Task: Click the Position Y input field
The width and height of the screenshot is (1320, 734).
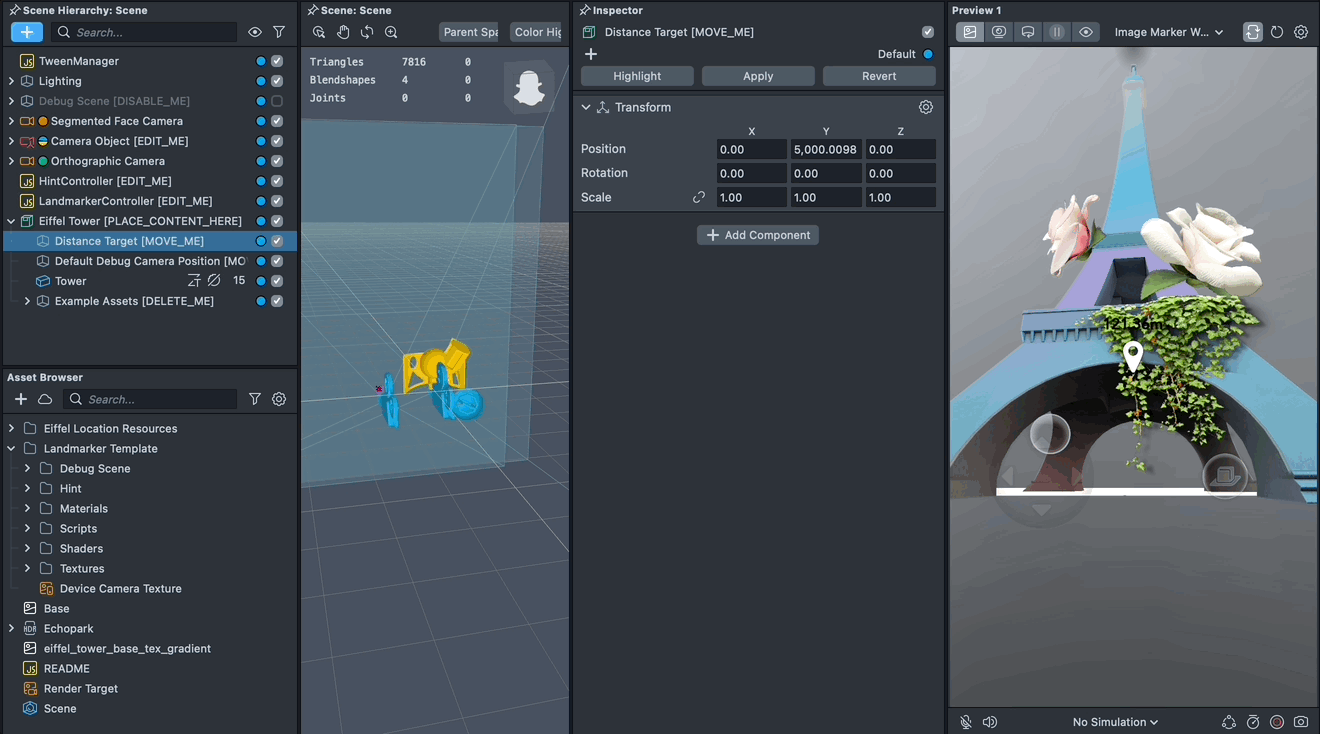Action: coord(825,149)
